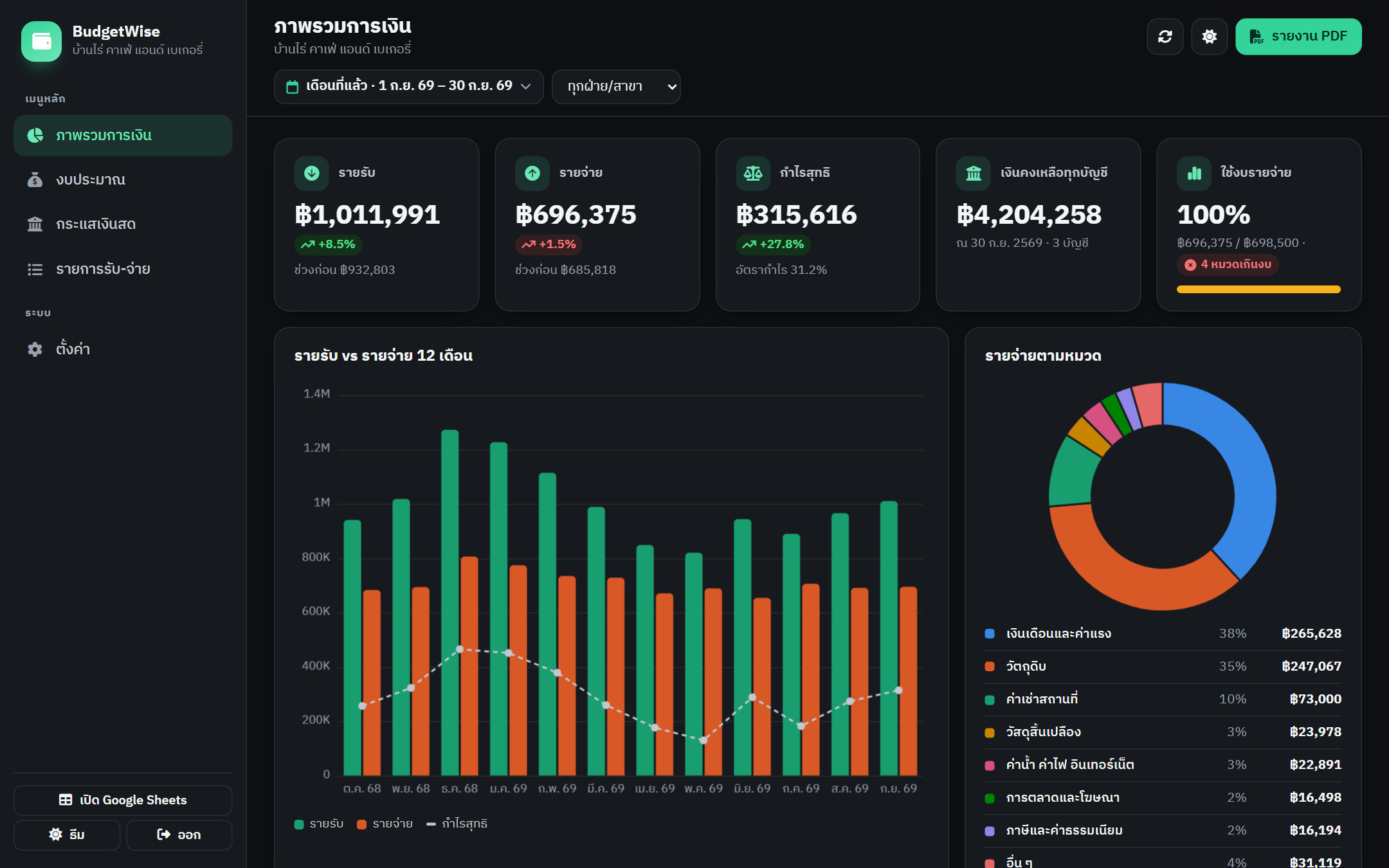
Task: Click the +8.5% income change badge
Action: pos(329,244)
